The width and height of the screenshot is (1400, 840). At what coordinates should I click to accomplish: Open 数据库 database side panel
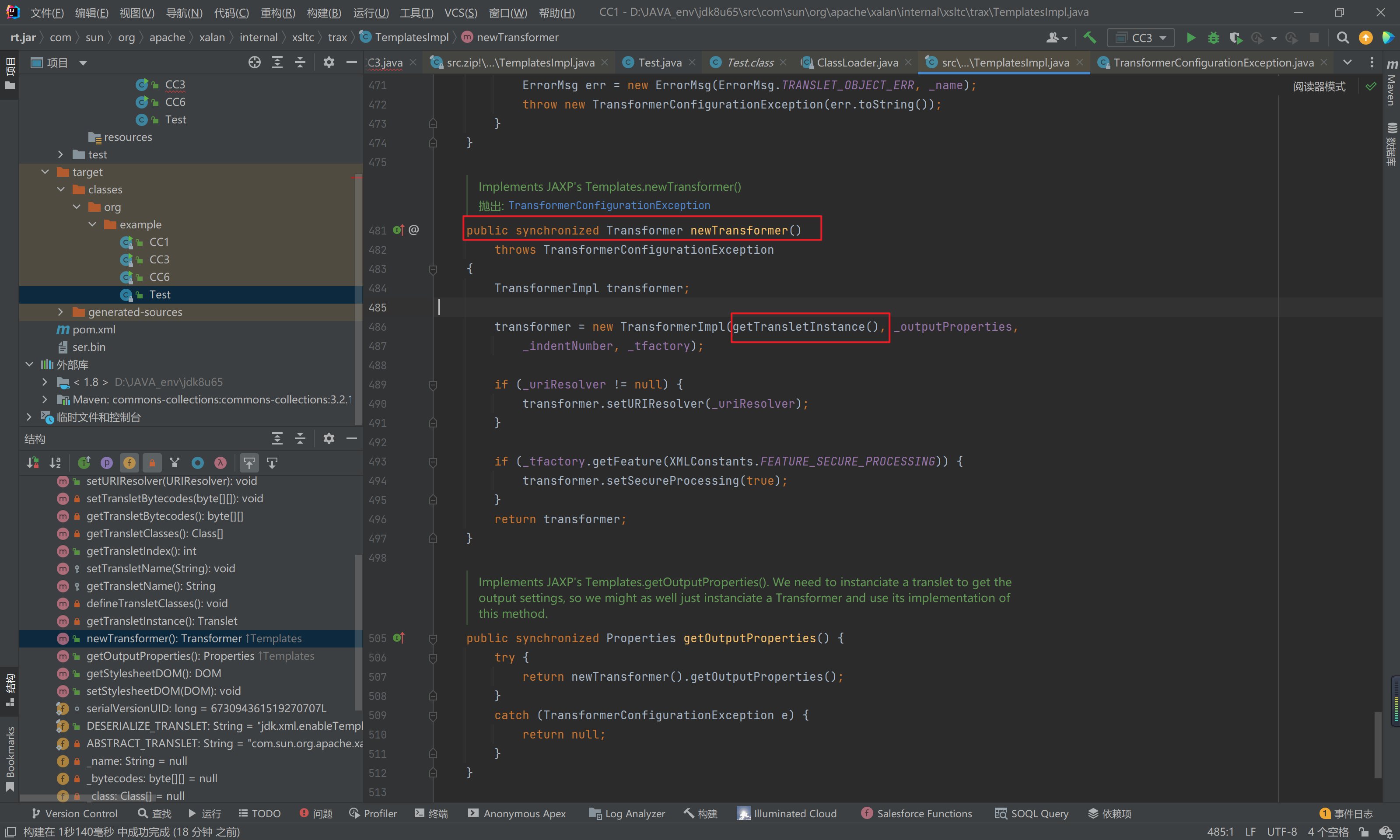tap(1392, 144)
